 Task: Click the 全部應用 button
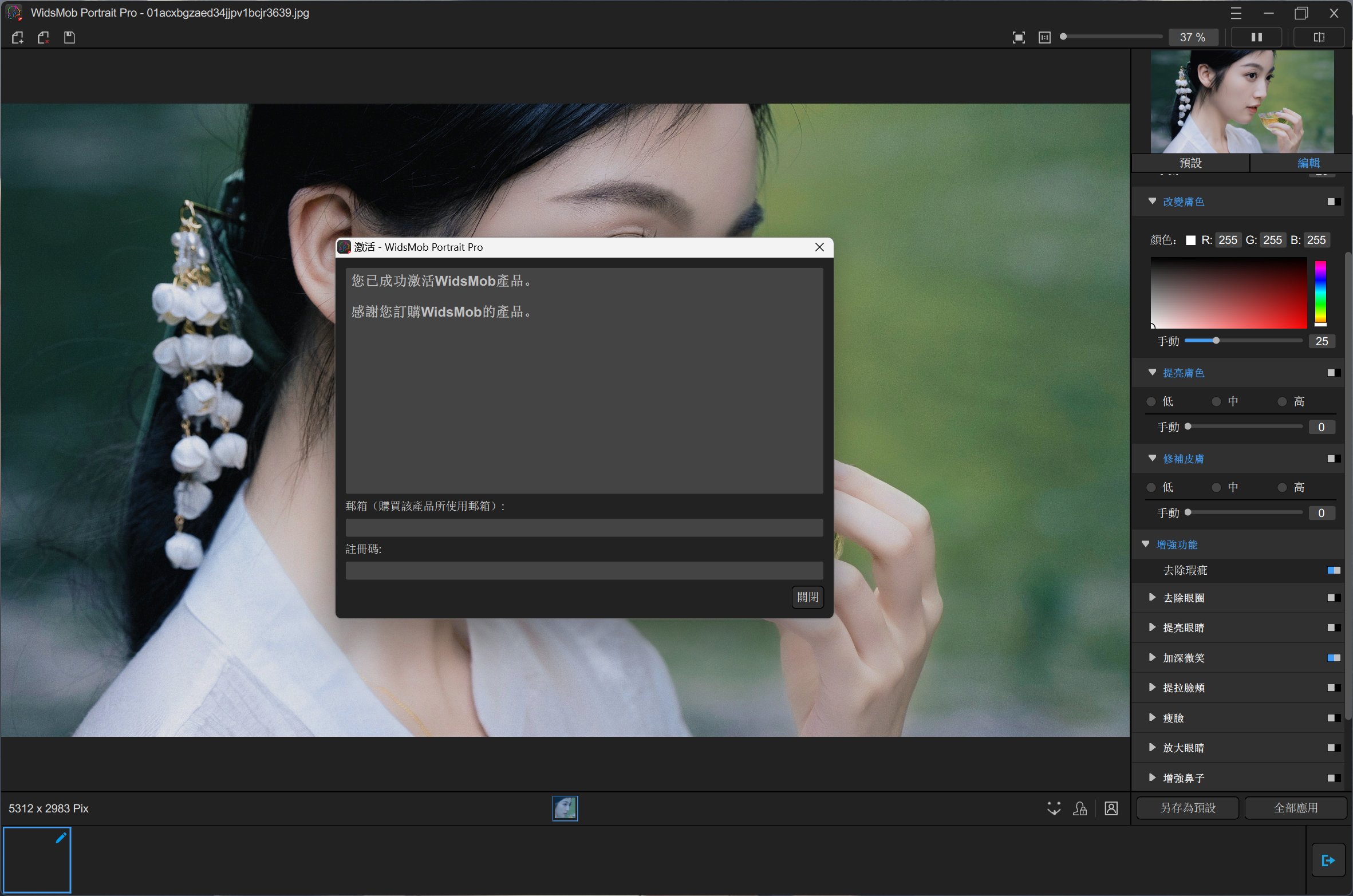[1296, 808]
